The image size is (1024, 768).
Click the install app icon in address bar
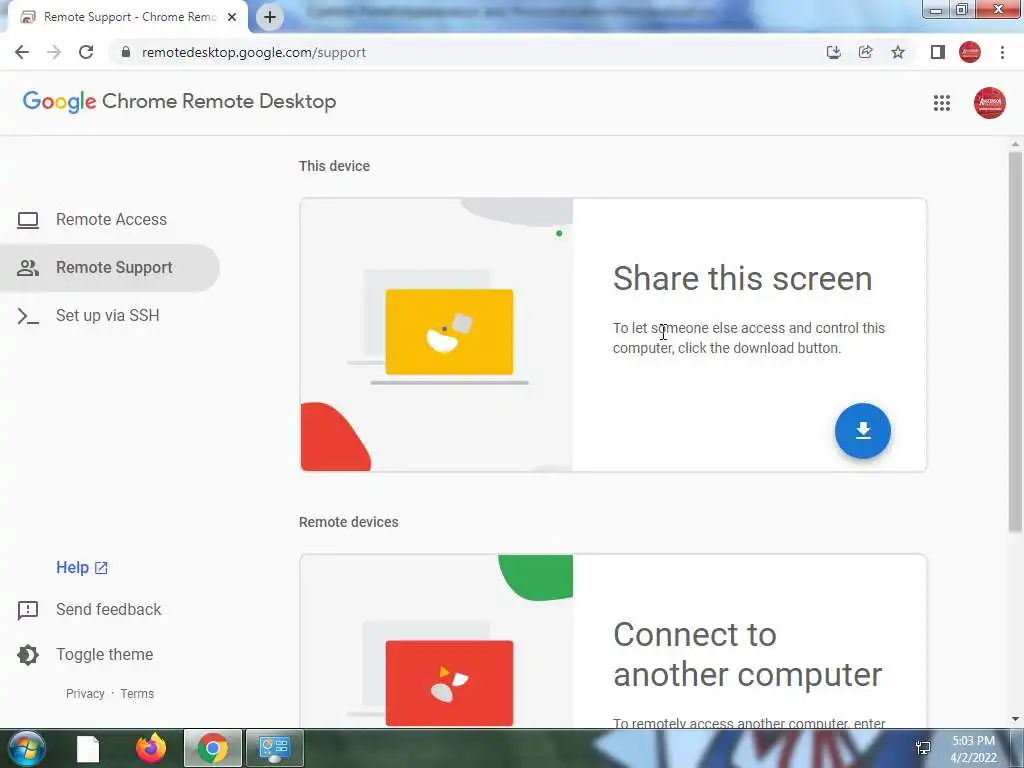833,52
